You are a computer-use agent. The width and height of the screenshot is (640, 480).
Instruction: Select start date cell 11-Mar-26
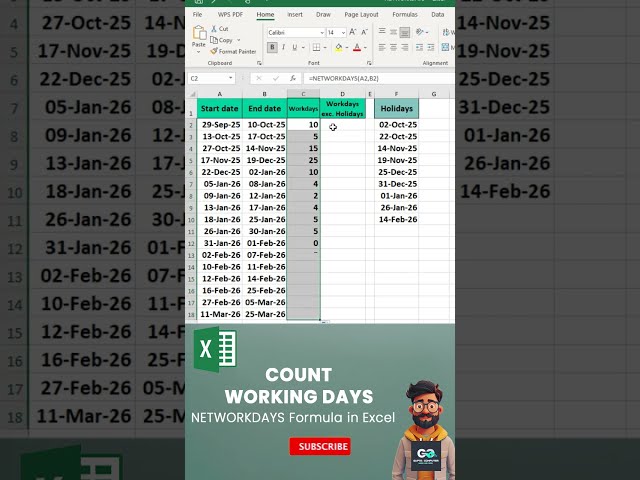point(220,314)
